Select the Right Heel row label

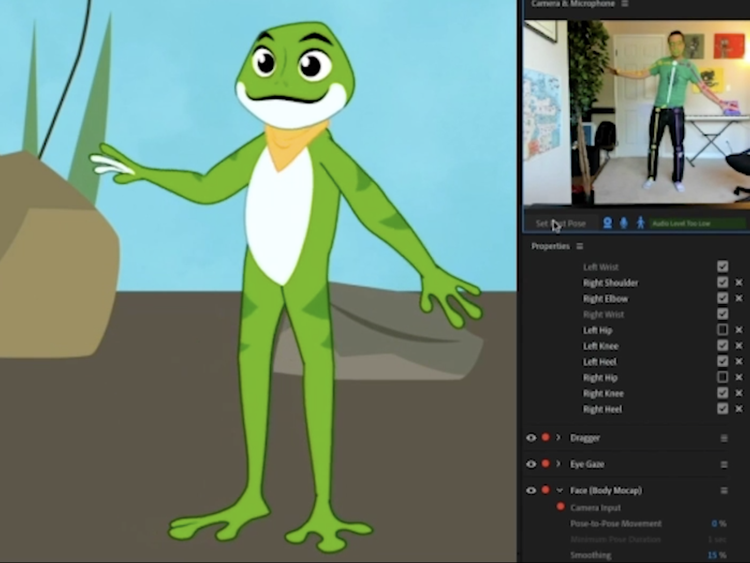click(x=602, y=409)
